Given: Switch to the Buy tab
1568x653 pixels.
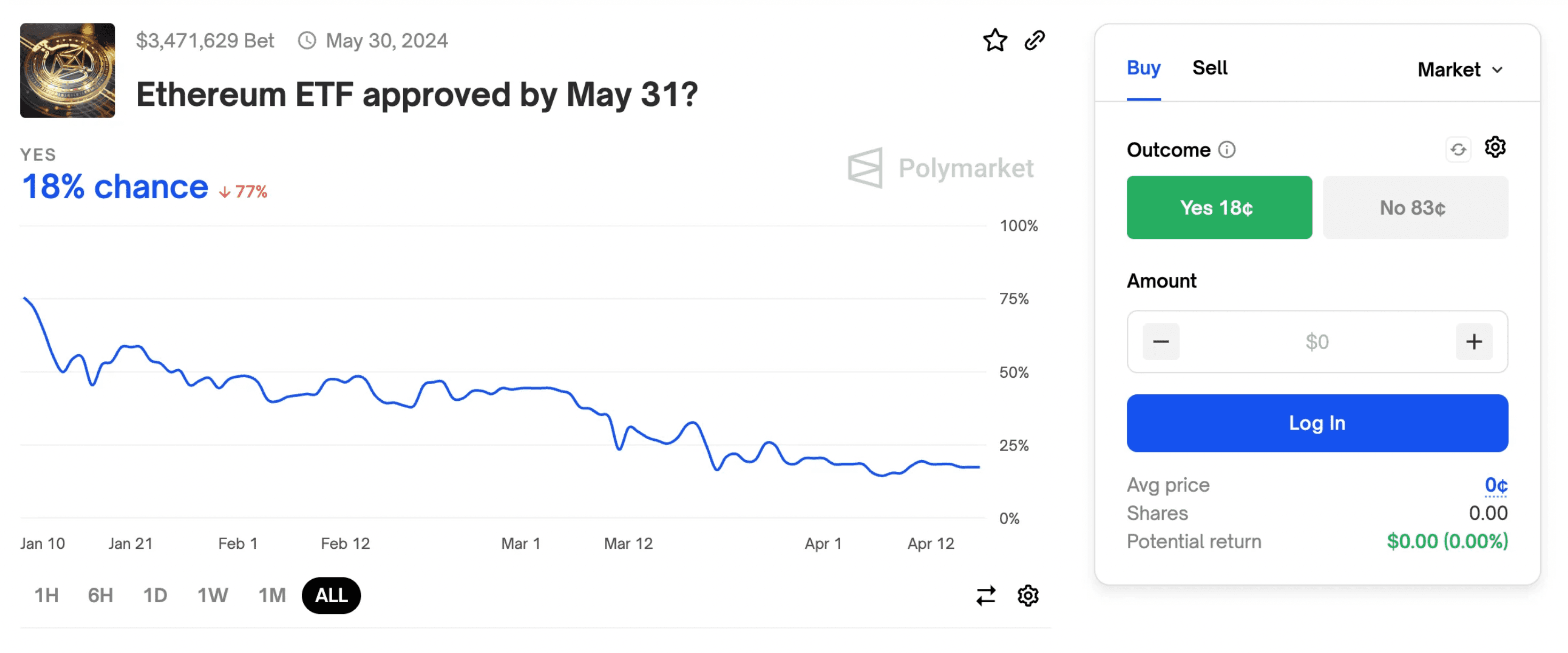Looking at the screenshot, I should click(x=1143, y=68).
